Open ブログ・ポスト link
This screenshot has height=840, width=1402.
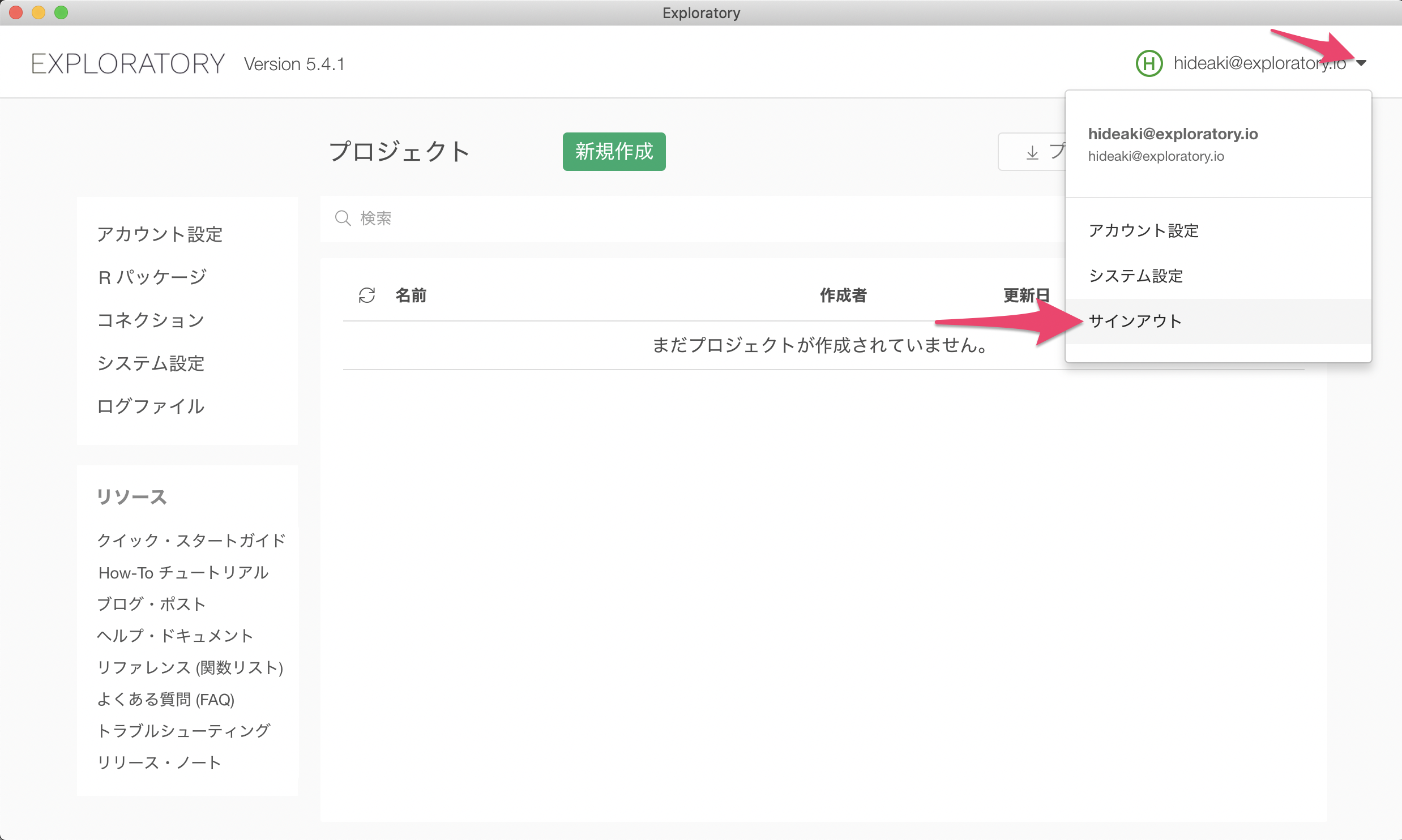[x=151, y=604]
